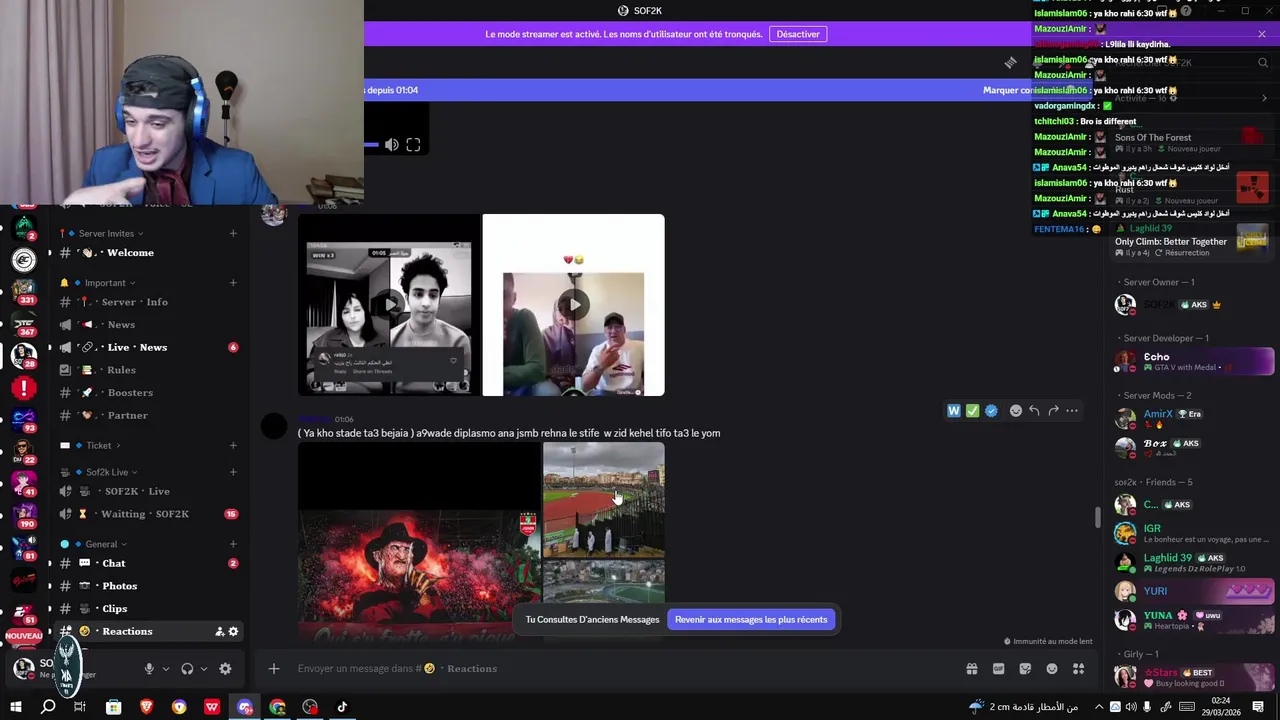This screenshot has width=1280, height=720.
Task: Open Reactions channel settings gear
Action: click(234, 632)
